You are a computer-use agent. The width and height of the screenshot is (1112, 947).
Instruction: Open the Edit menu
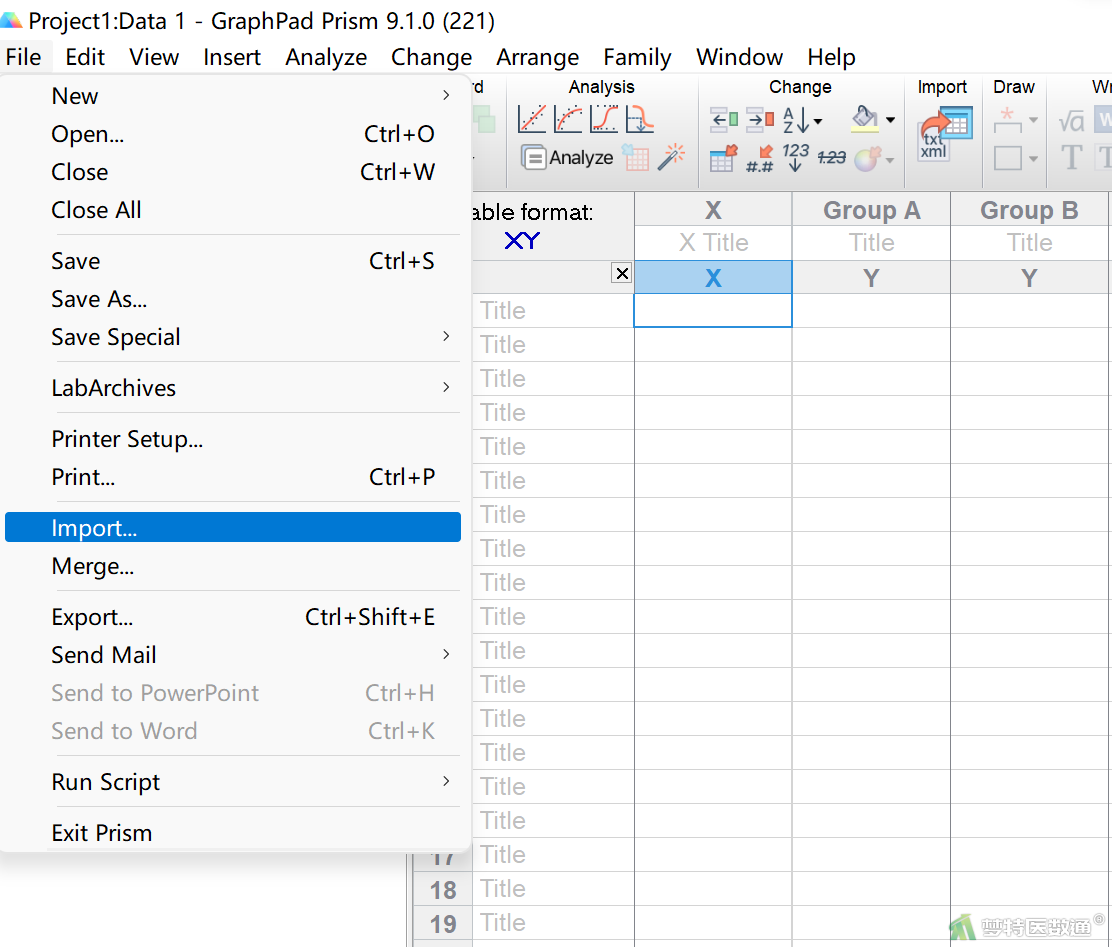coord(85,57)
